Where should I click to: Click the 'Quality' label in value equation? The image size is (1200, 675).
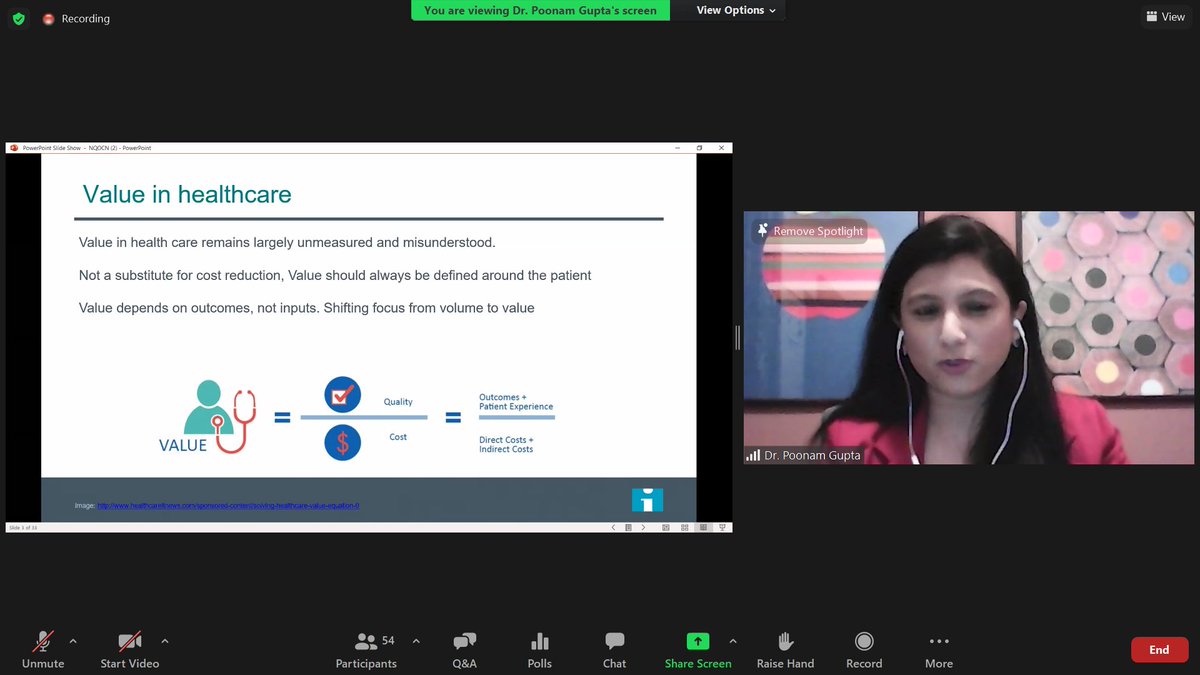398,402
